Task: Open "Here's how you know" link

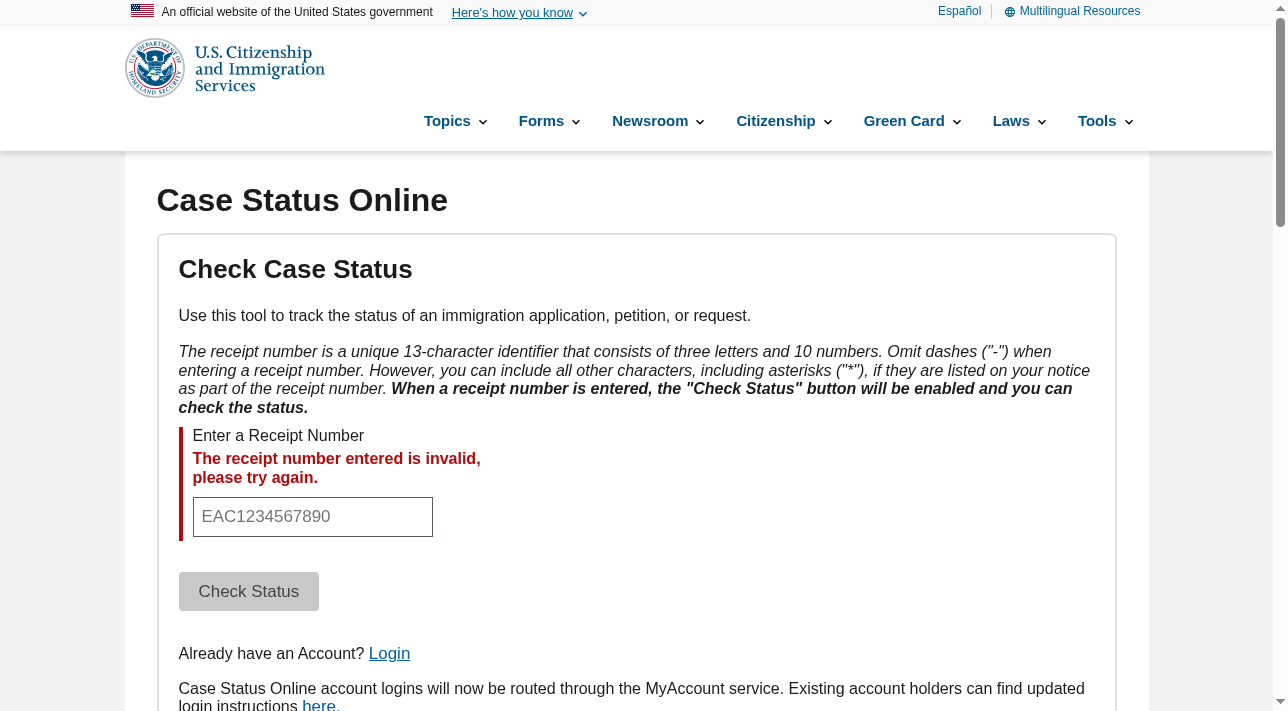Action: [x=512, y=13]
